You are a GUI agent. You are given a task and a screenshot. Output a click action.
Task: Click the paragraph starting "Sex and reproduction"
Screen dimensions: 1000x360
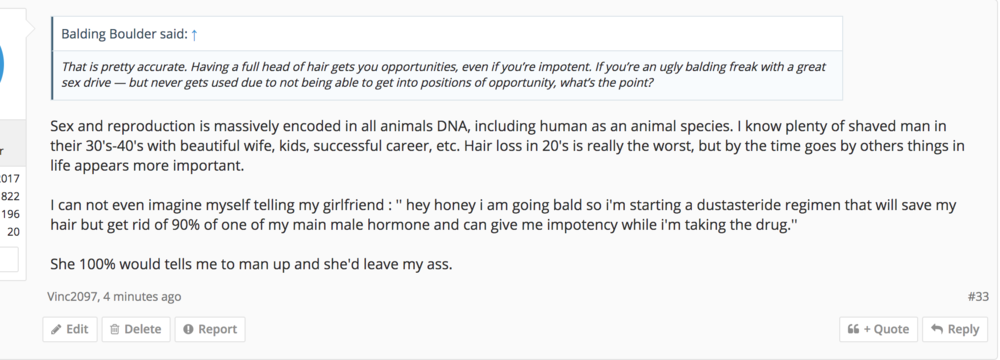click(507, 146)
